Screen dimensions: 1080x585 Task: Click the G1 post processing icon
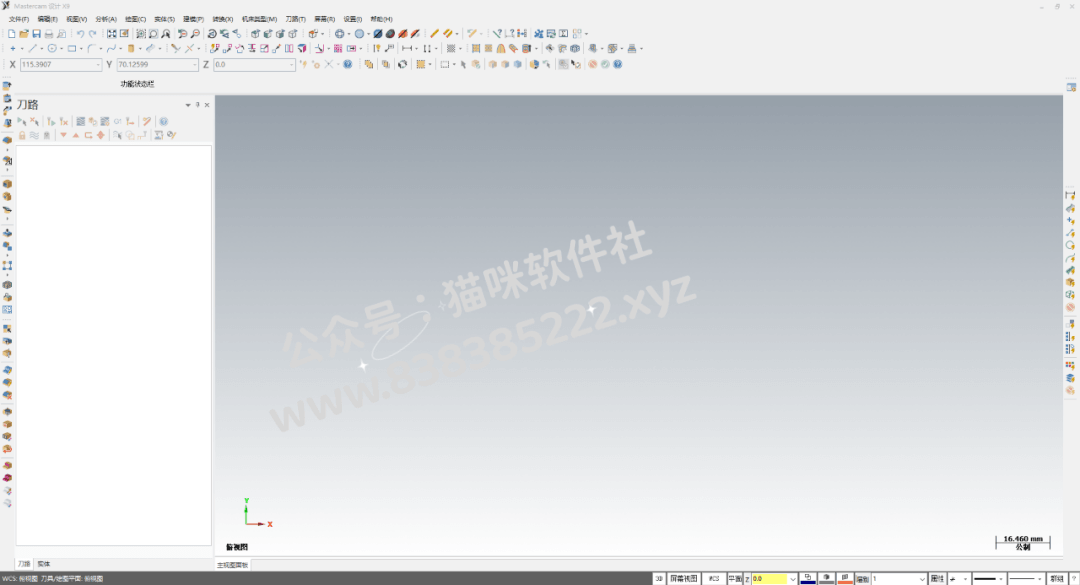pyautogui.click(x=117, y=121)
